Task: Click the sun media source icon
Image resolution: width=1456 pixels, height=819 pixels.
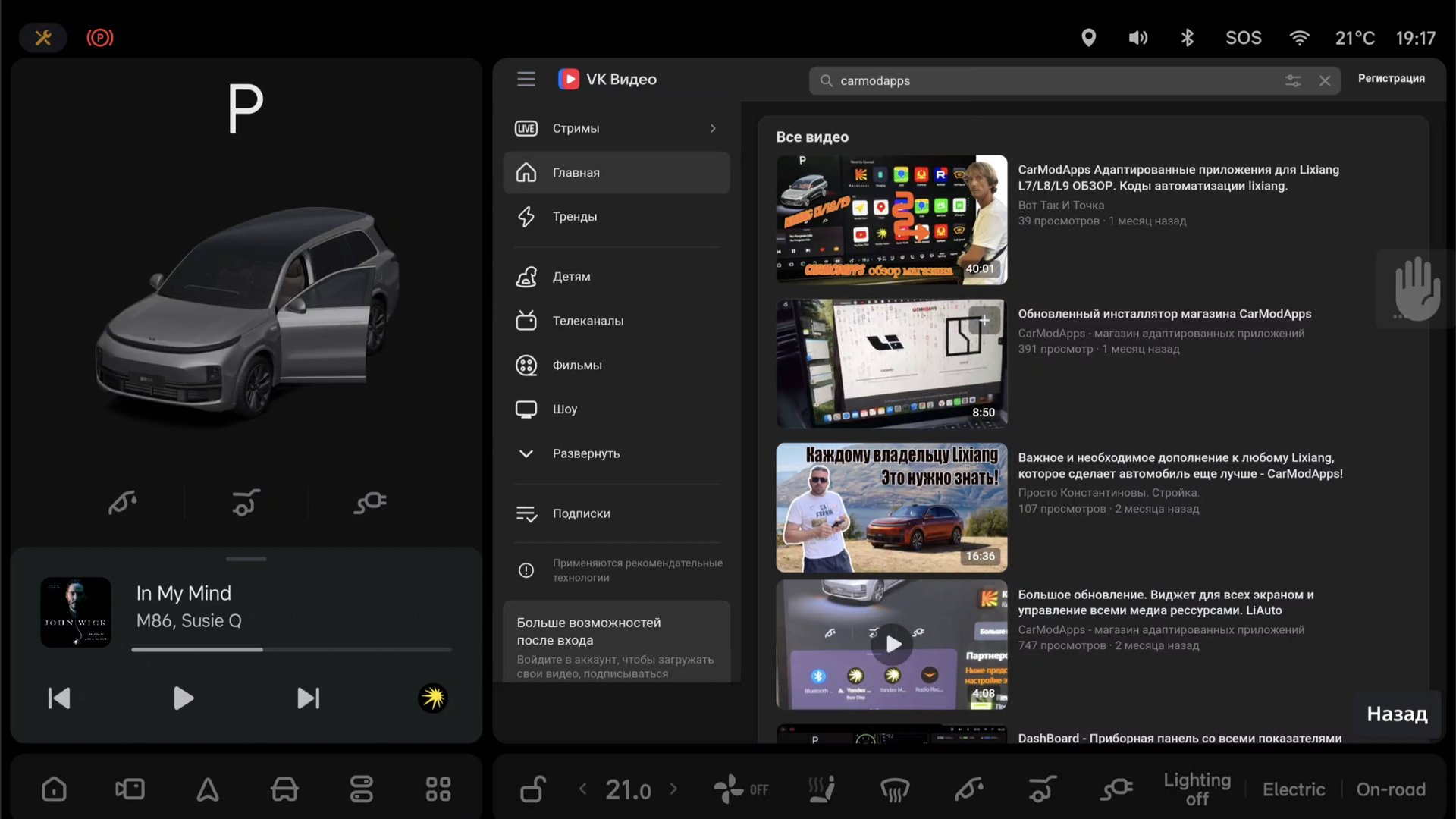Action: coord(433,698)
